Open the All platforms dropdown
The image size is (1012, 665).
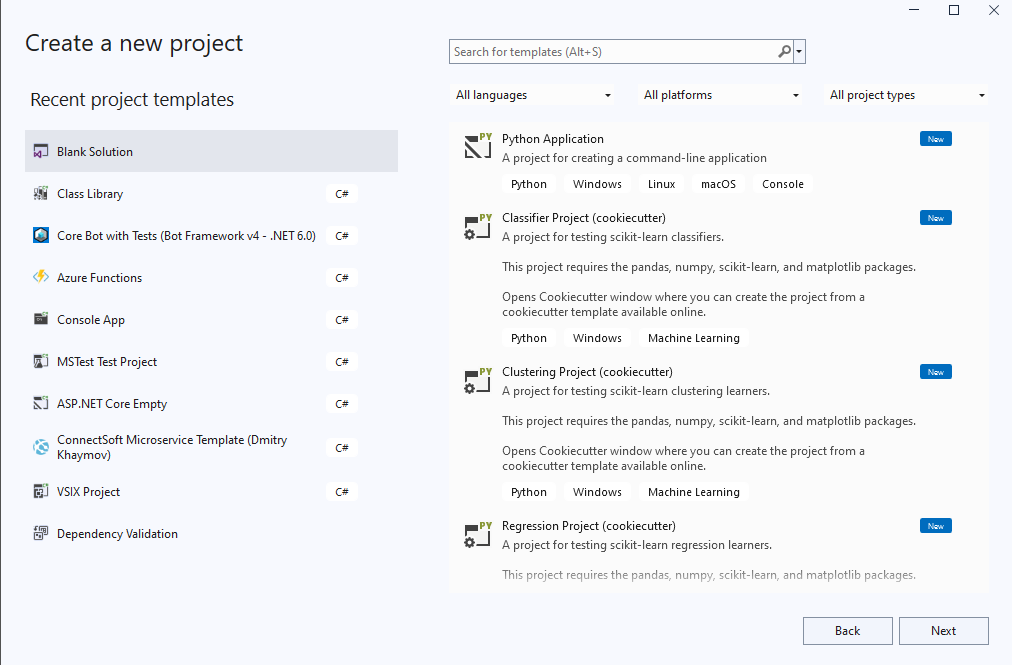(x=720, y=94)
